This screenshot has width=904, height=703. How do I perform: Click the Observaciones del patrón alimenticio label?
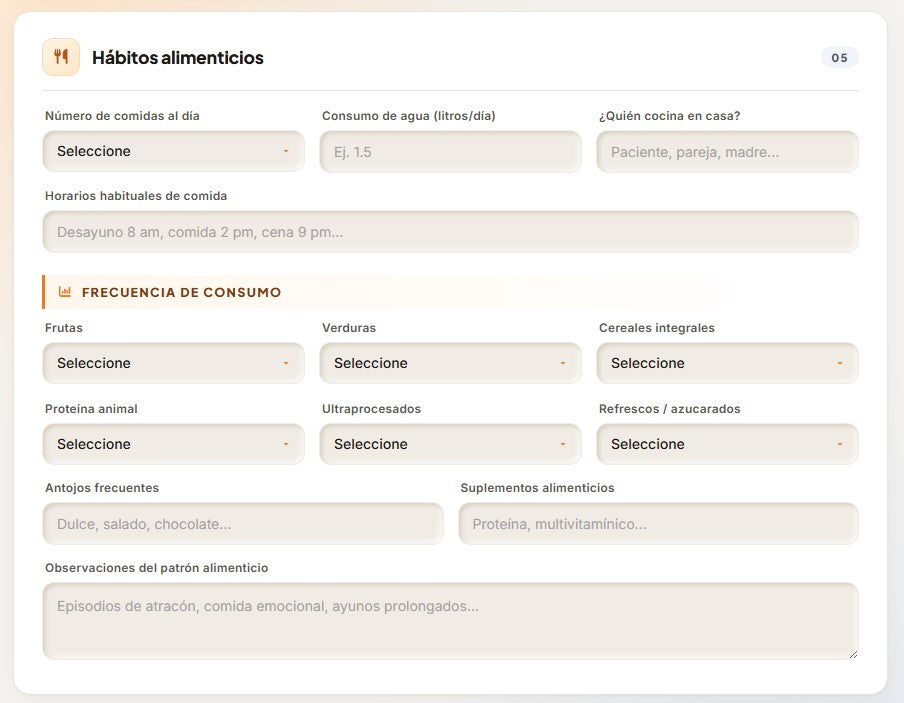tap(157, 567)
